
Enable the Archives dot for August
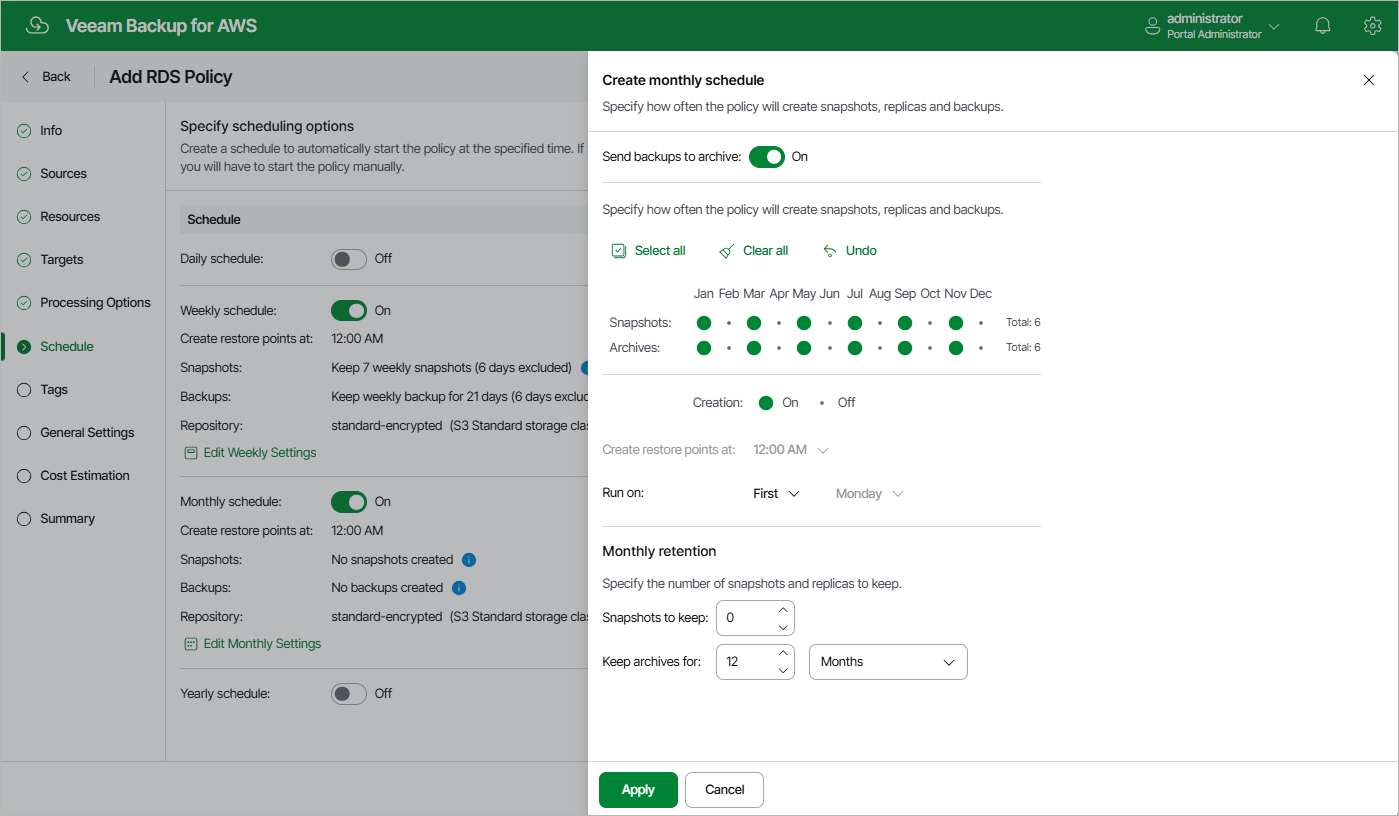point(880,348)
